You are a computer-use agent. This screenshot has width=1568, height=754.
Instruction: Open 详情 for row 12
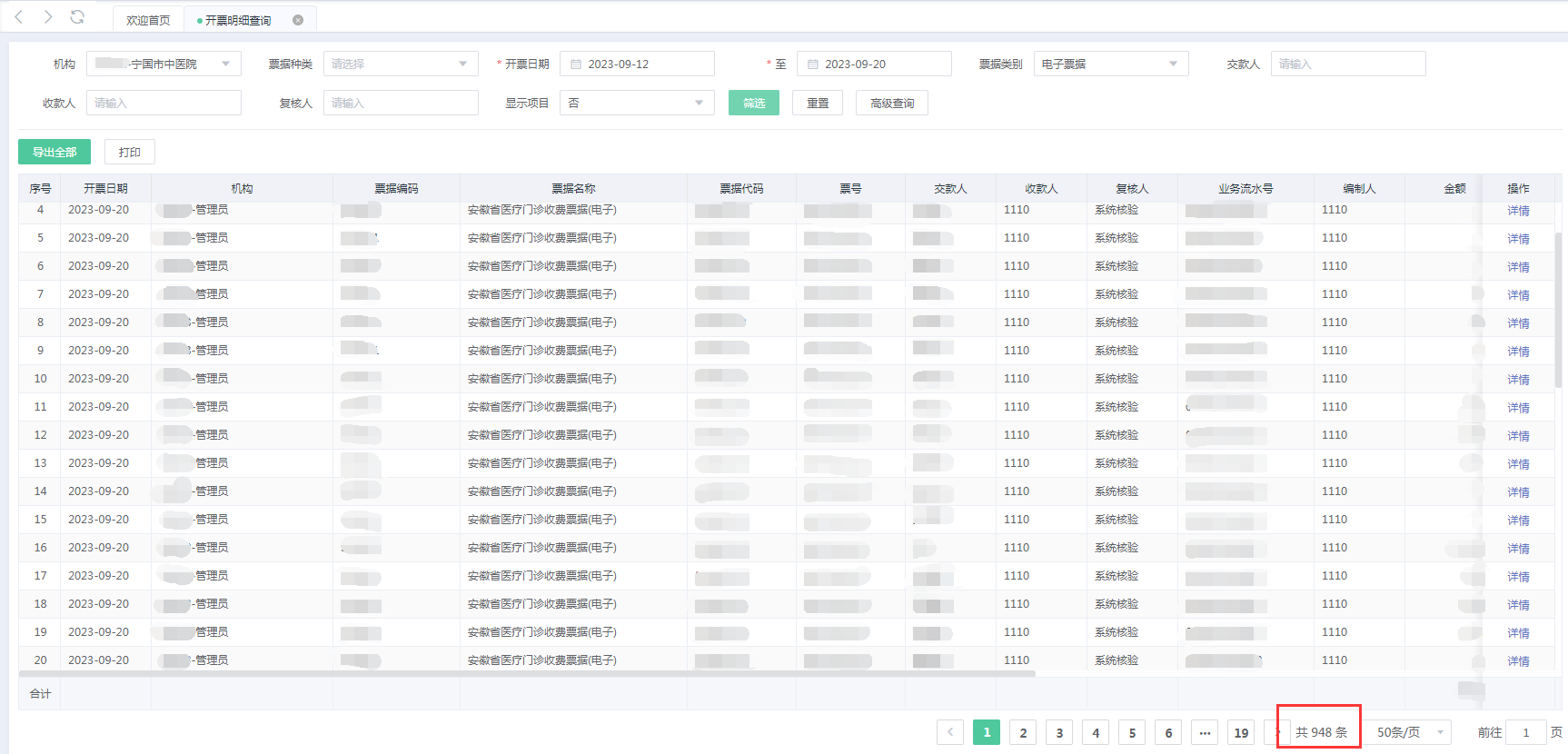[x=1518, y=436]
